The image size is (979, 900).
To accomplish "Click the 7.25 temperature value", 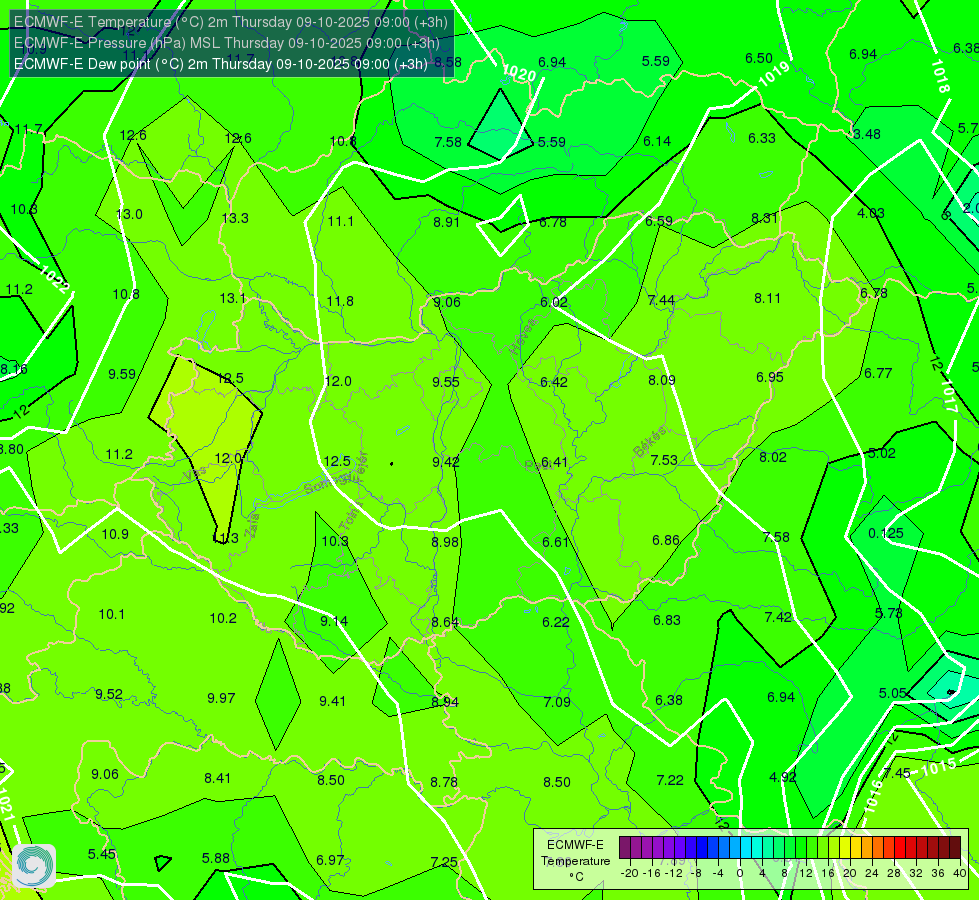I will [444, 862].
